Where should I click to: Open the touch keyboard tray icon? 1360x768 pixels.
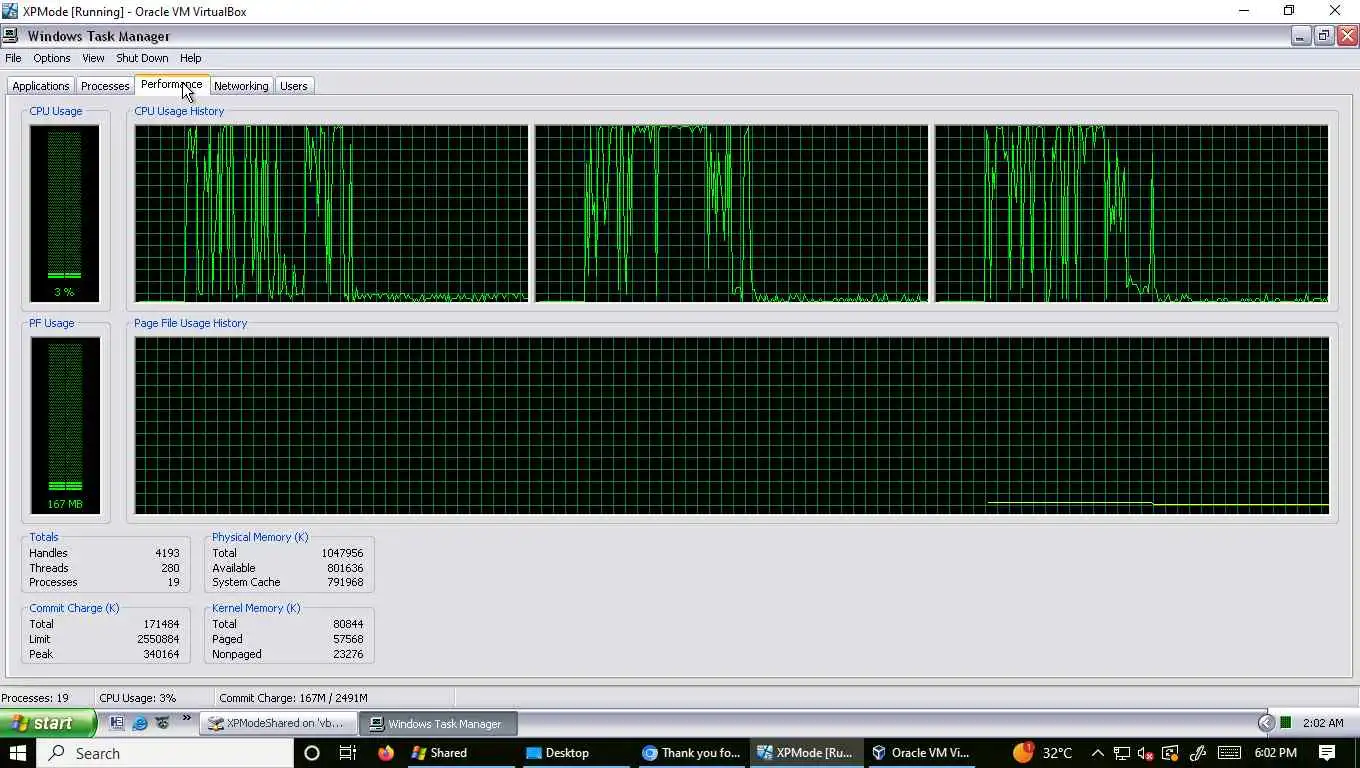(x=1229, y=753)
